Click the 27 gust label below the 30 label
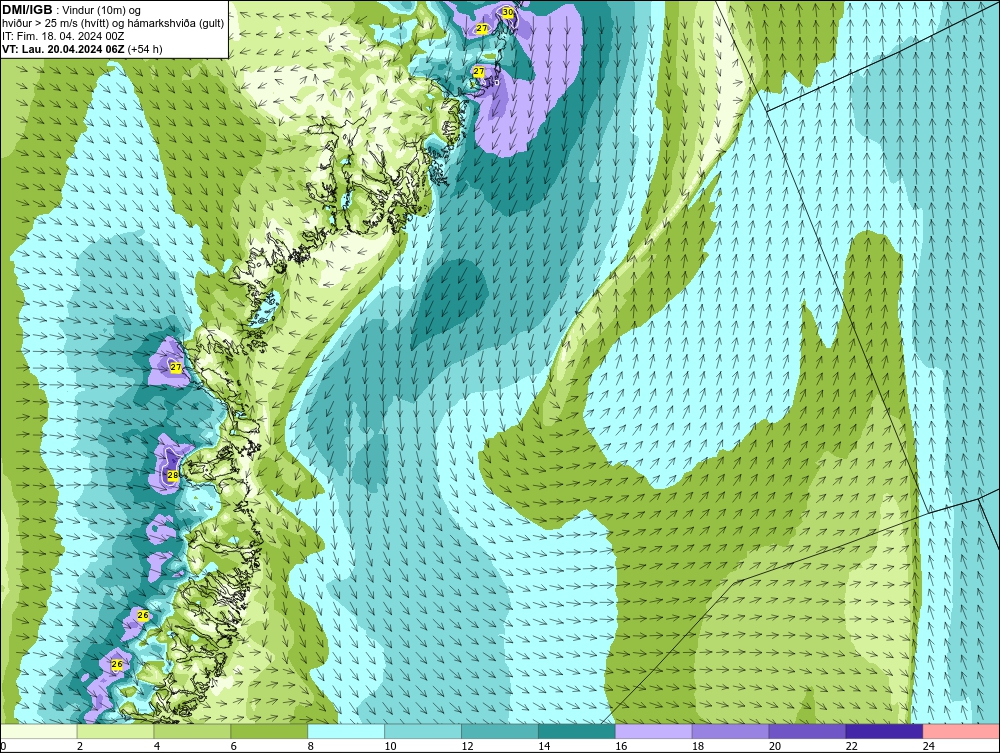The image size is (1000, 753). pyautogui.click(x=478, y=72)
